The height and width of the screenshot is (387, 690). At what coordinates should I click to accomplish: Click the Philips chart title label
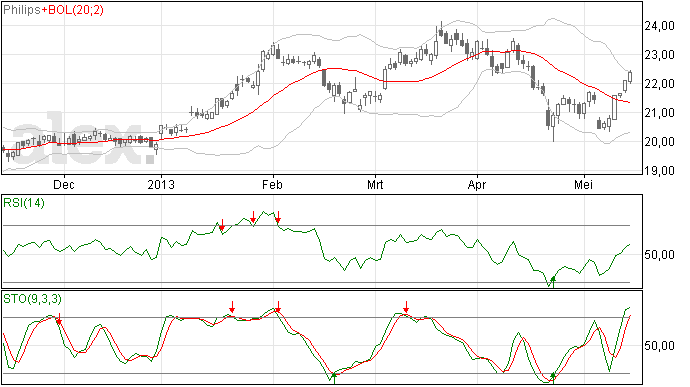(x=22, y=10)
